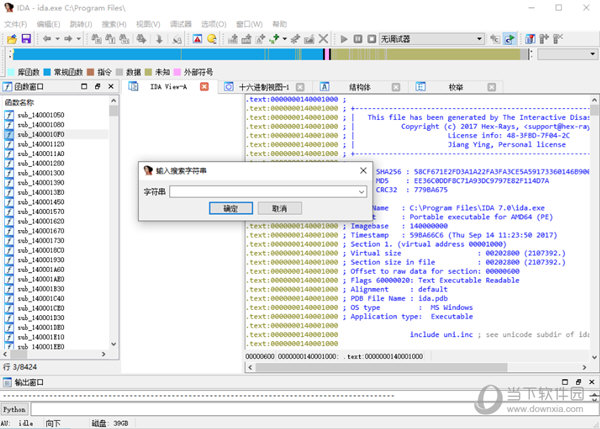
Task: Open the dropdown beside the green arrows icon
Action: [284, 39]
